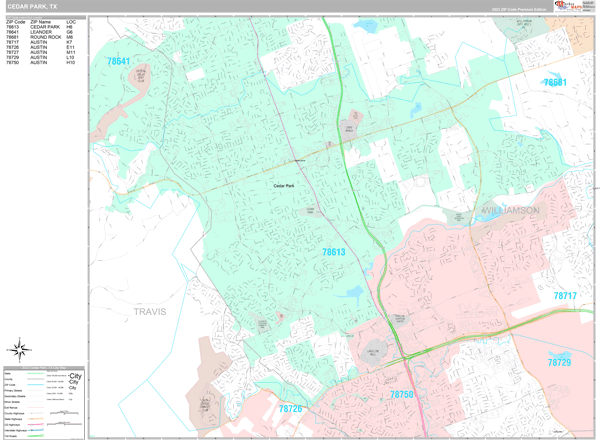The width and height of the screenshot is (600, 440).
Task: Select the 78641 map label
Action: tap(119, 61)
